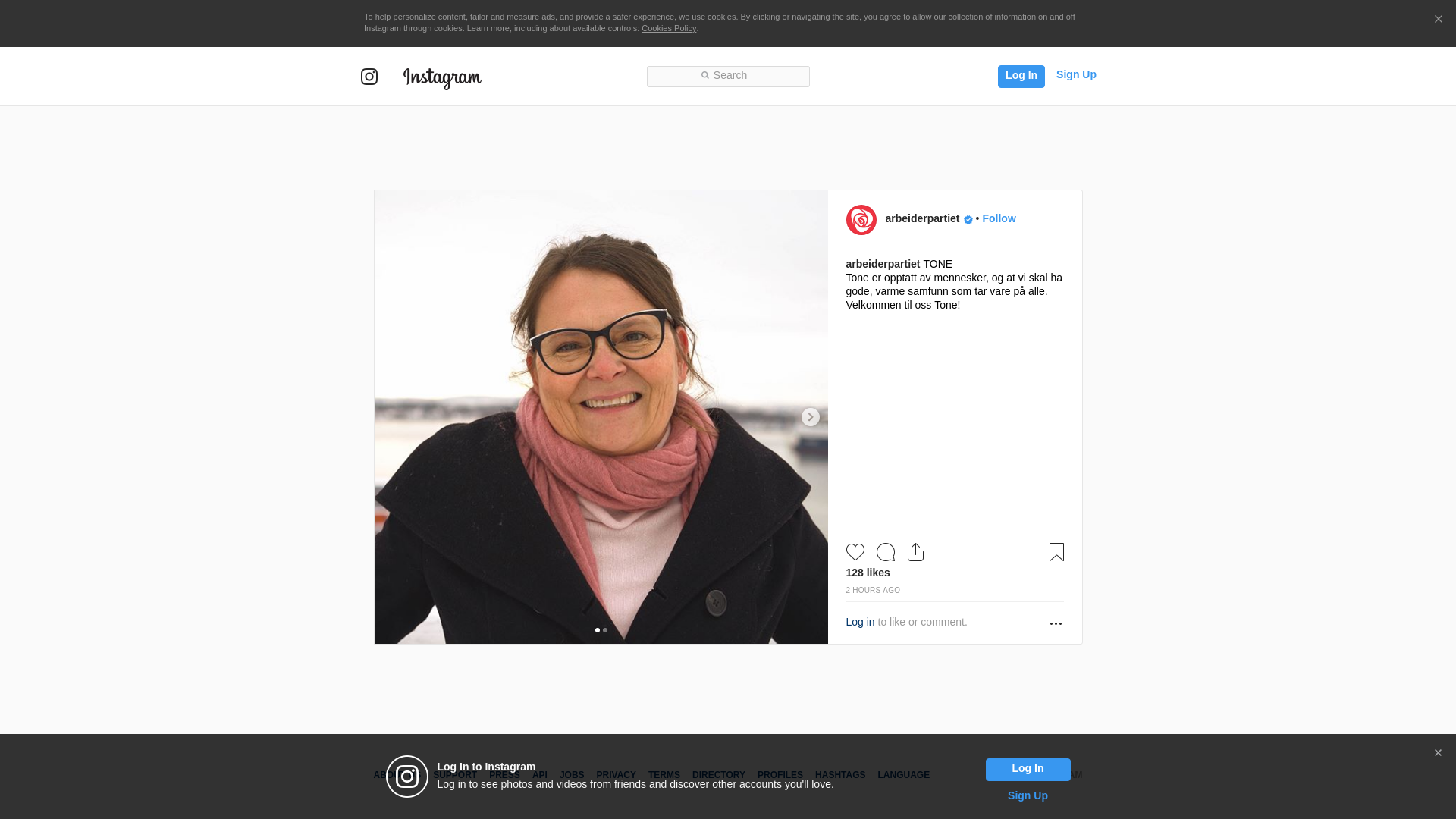Open comment bubble icon

886,552
